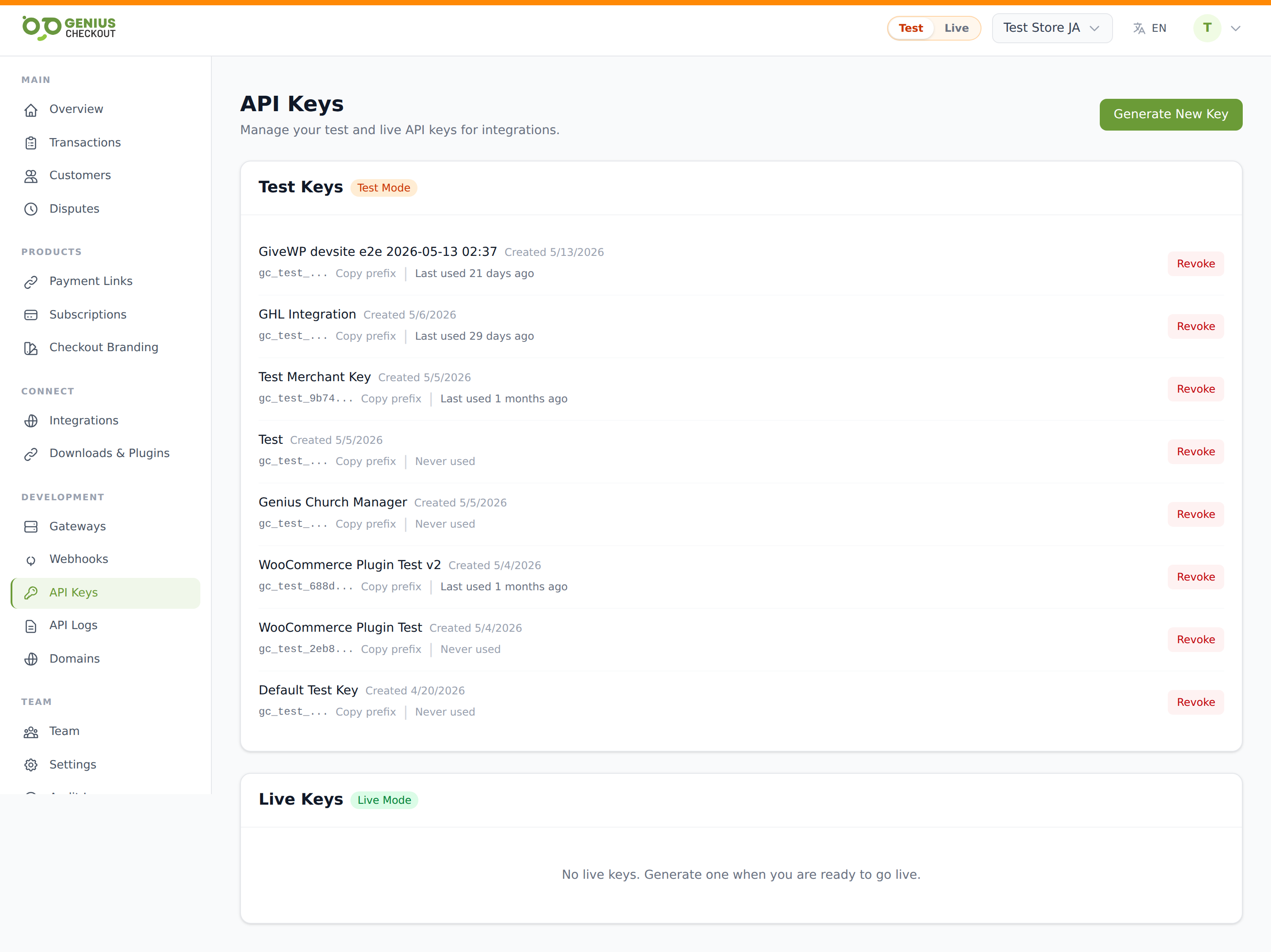Click the API Logs document icon

pos(31,626)
